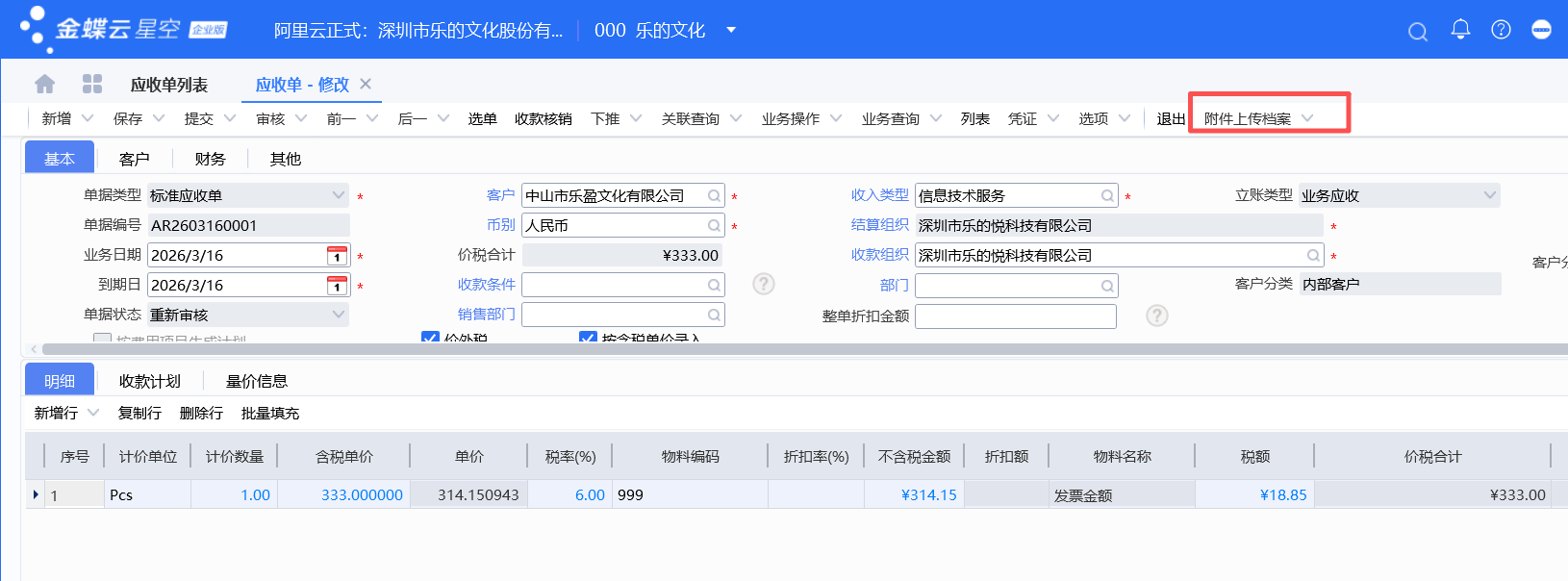Viewport: 1568px width, 581px height.
Task: Toggle the 价外税 checkbox
Action: coord(430,338)
